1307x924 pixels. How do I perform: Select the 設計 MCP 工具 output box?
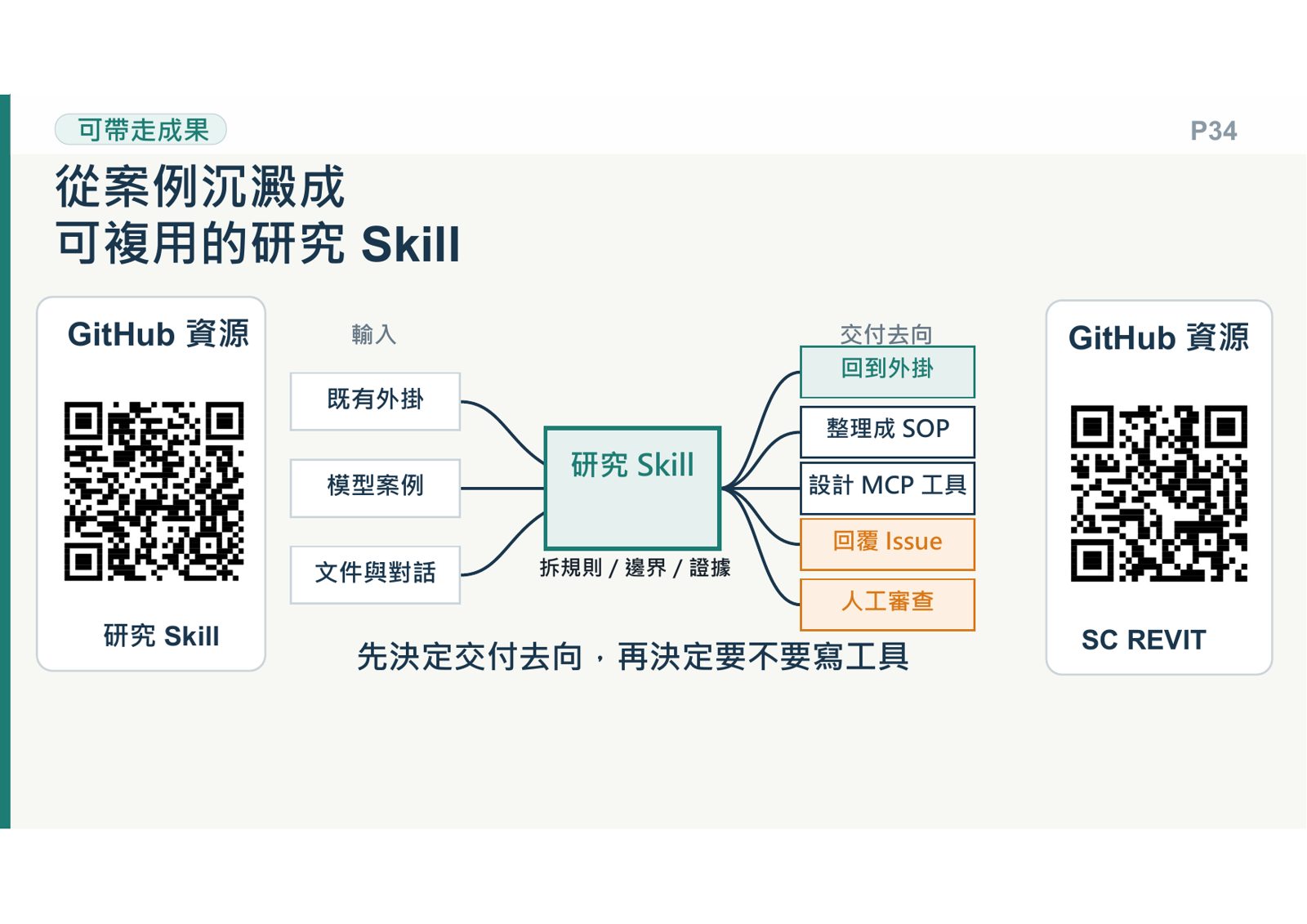[x=887, y=489]
